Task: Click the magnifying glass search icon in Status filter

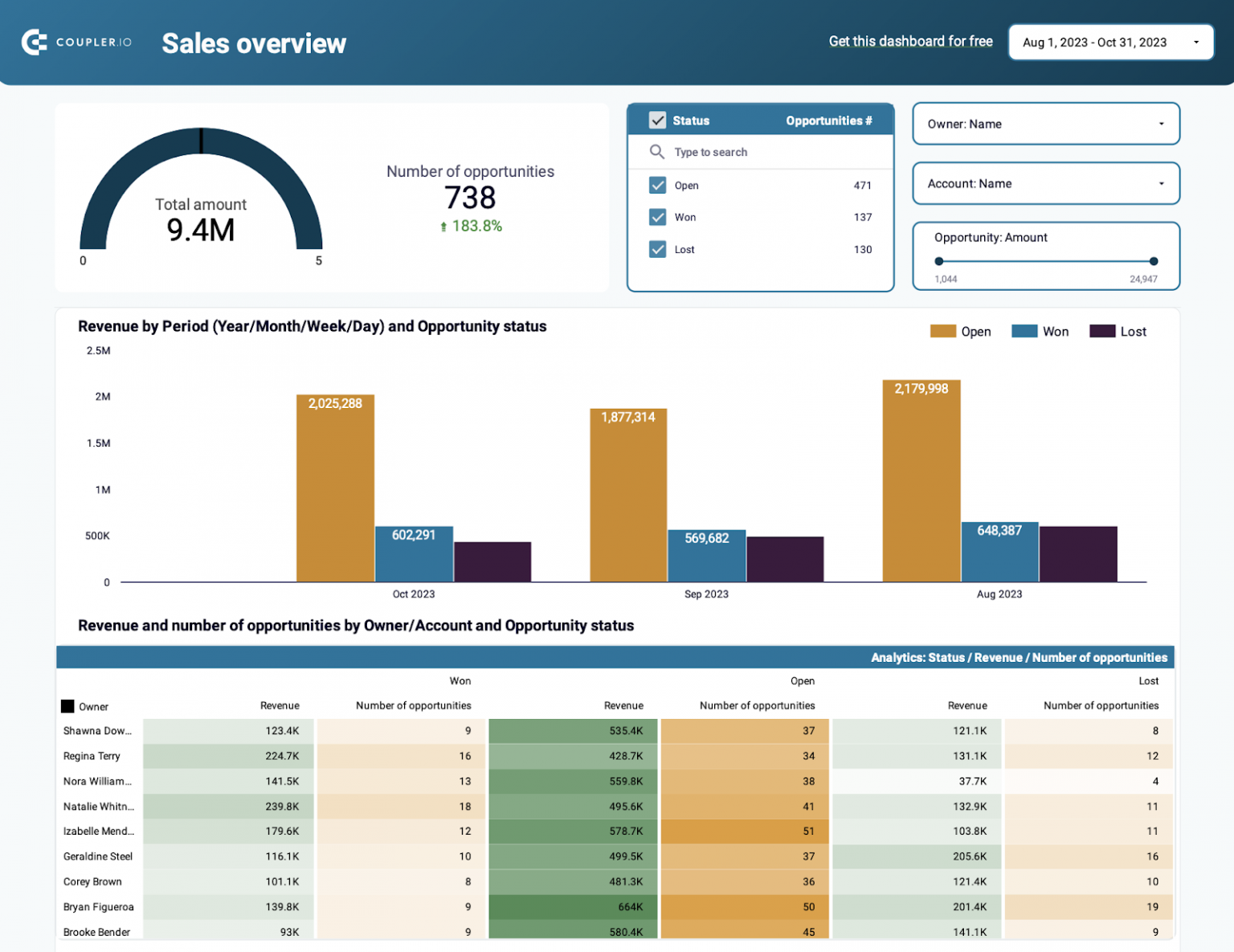Action: click(657, 152)
